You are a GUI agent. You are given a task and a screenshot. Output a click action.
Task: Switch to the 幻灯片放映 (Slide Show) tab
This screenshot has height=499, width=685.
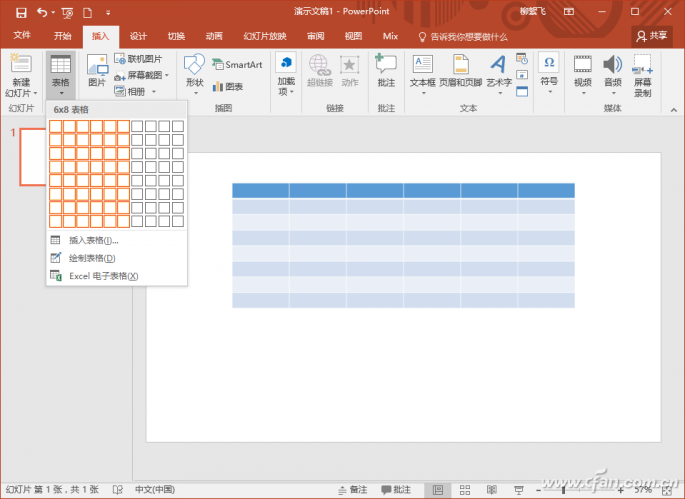(265, 36)
